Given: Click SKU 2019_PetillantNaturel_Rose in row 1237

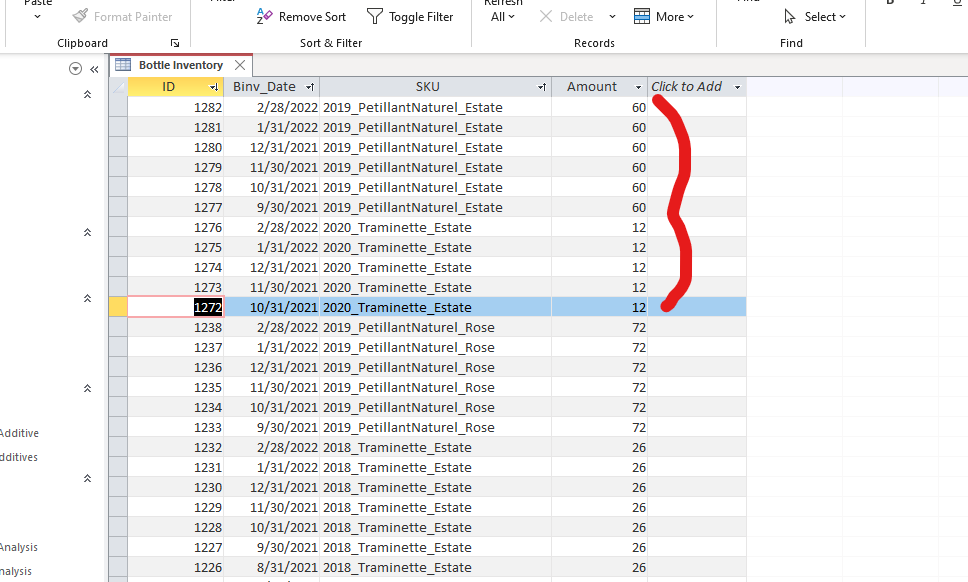Looking at the screenshot, I should [x=435, y=347].
